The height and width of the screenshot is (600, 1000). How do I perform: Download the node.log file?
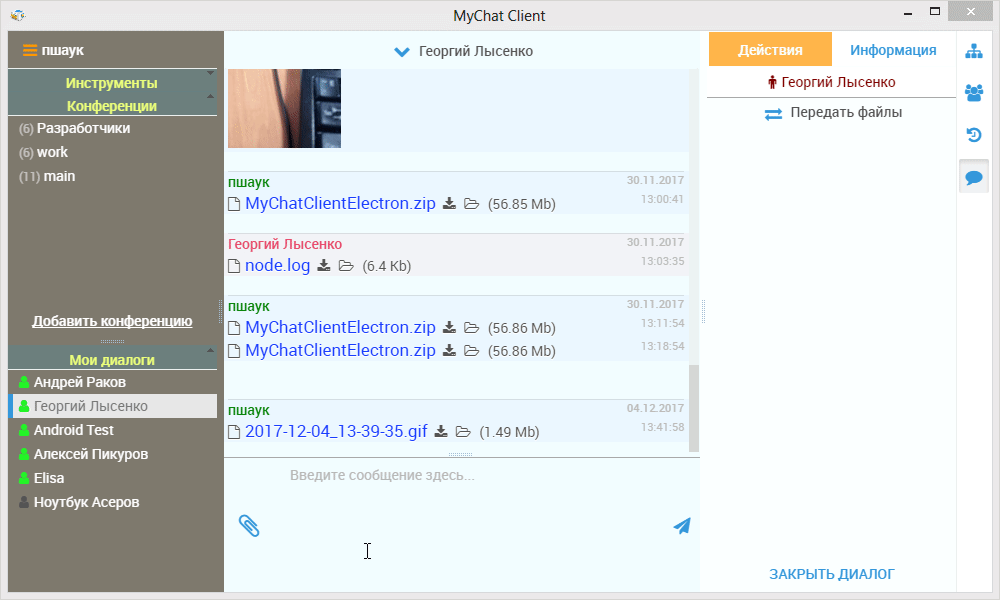click(324, 265)
